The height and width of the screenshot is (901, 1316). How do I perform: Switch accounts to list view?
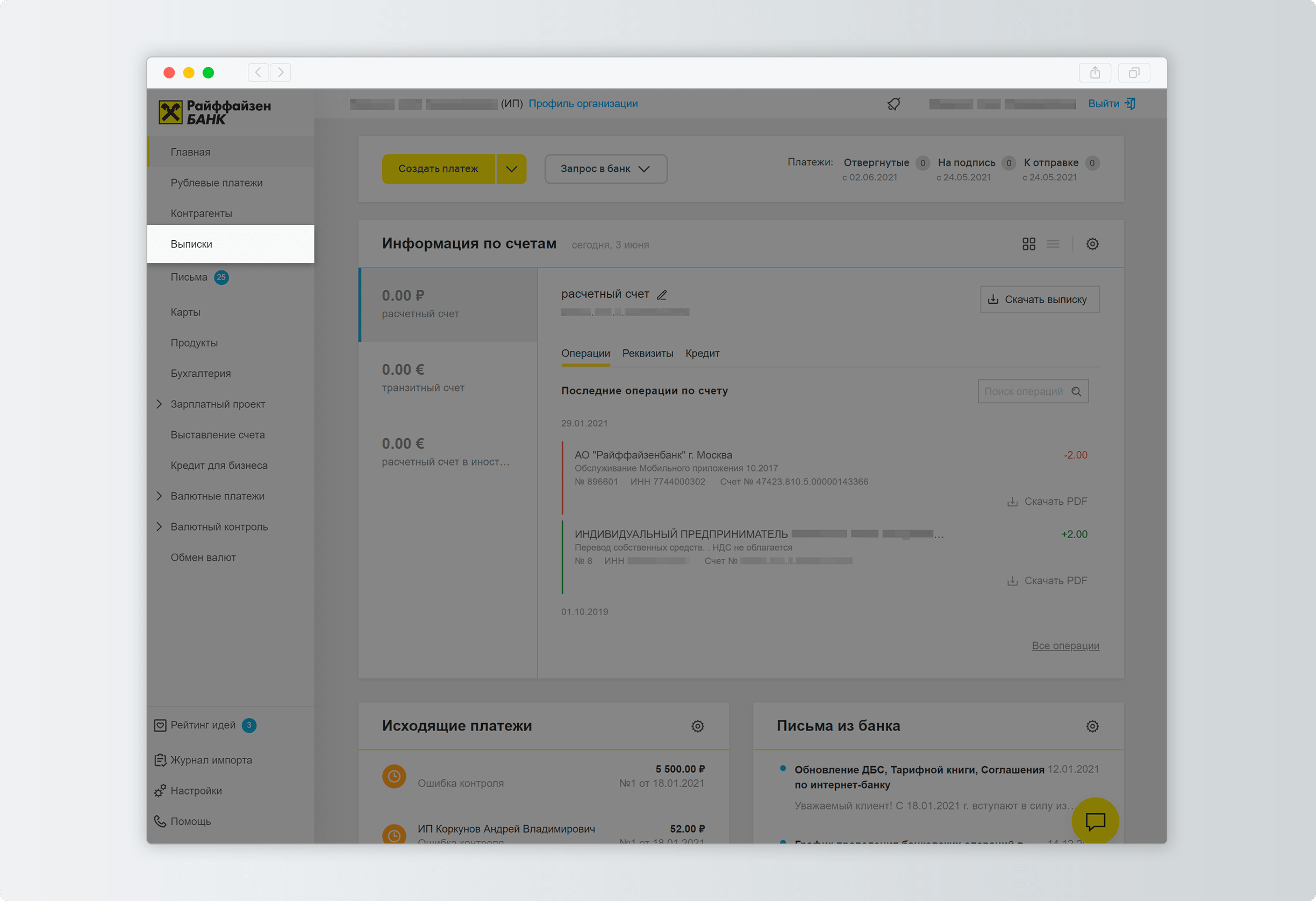1053,244
